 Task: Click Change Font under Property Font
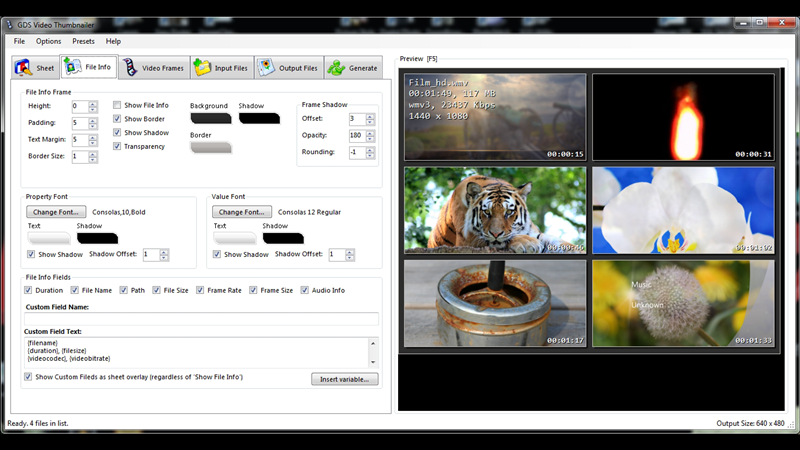pos(56,212)
